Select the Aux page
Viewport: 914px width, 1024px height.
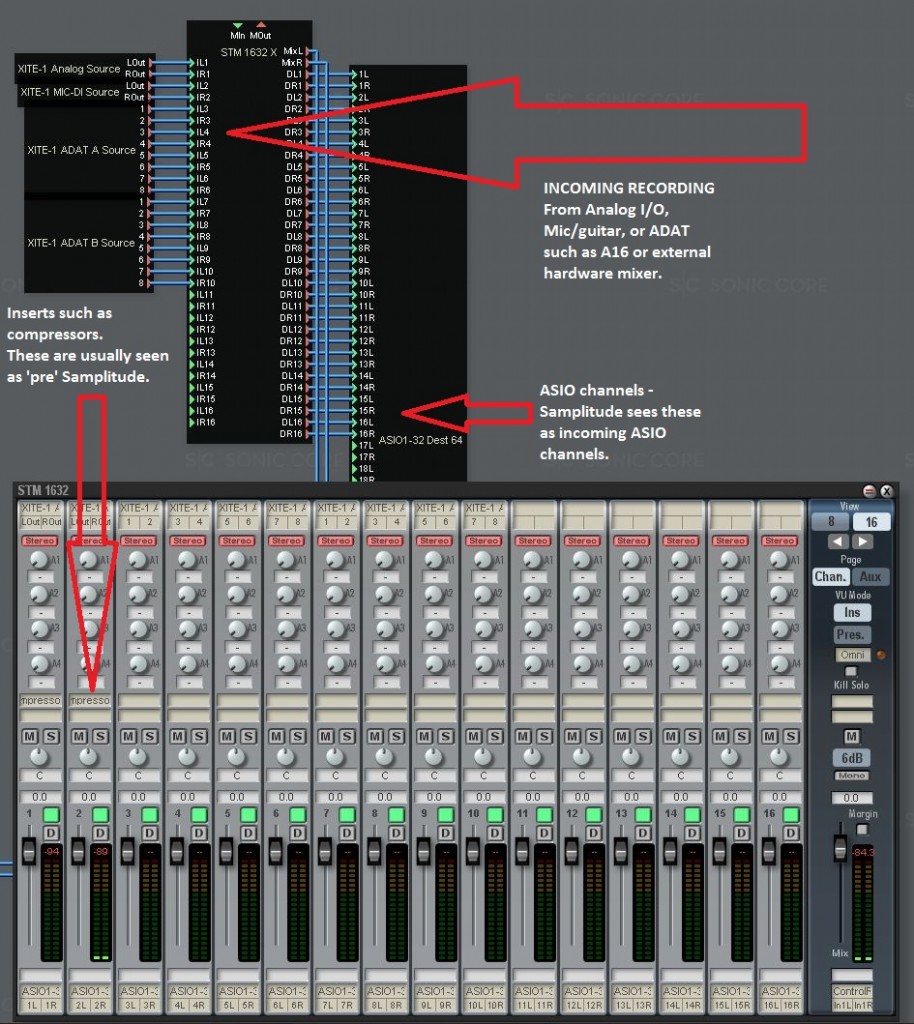click(871, 577)
